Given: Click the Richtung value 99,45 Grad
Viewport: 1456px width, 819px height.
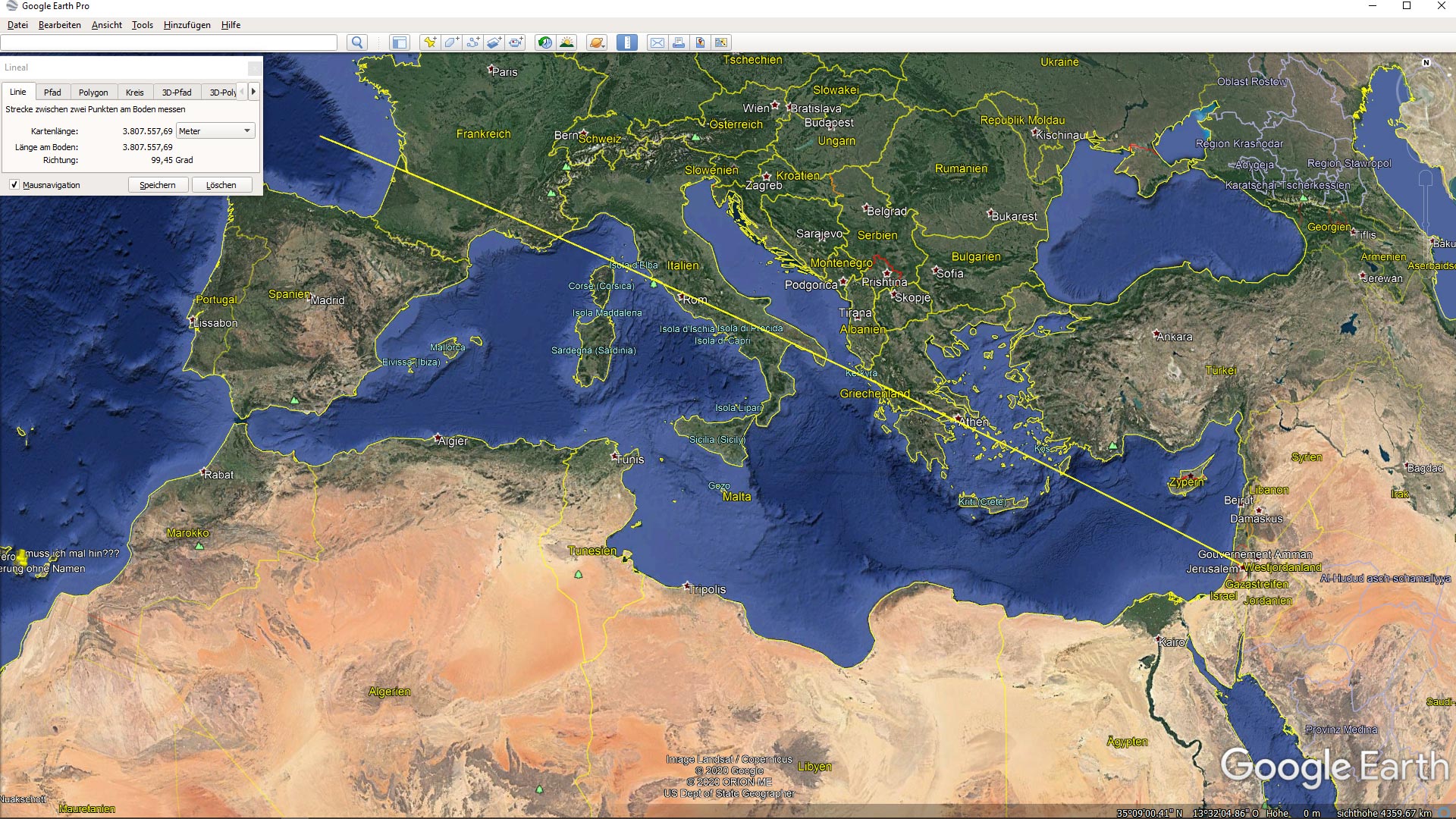Looking at the screenshot, I should pos(172,160).
